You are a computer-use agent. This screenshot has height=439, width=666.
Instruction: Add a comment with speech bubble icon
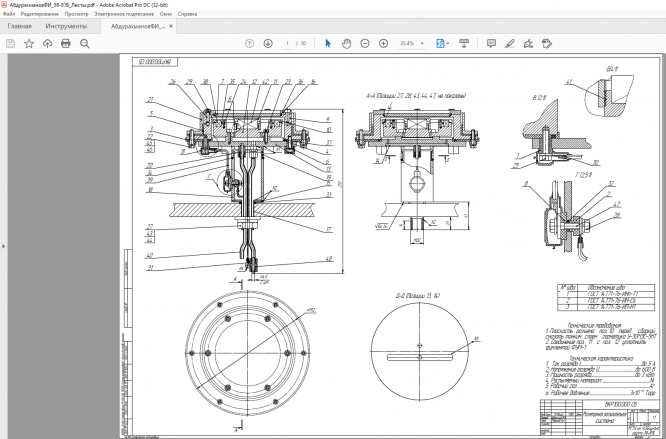491,44
